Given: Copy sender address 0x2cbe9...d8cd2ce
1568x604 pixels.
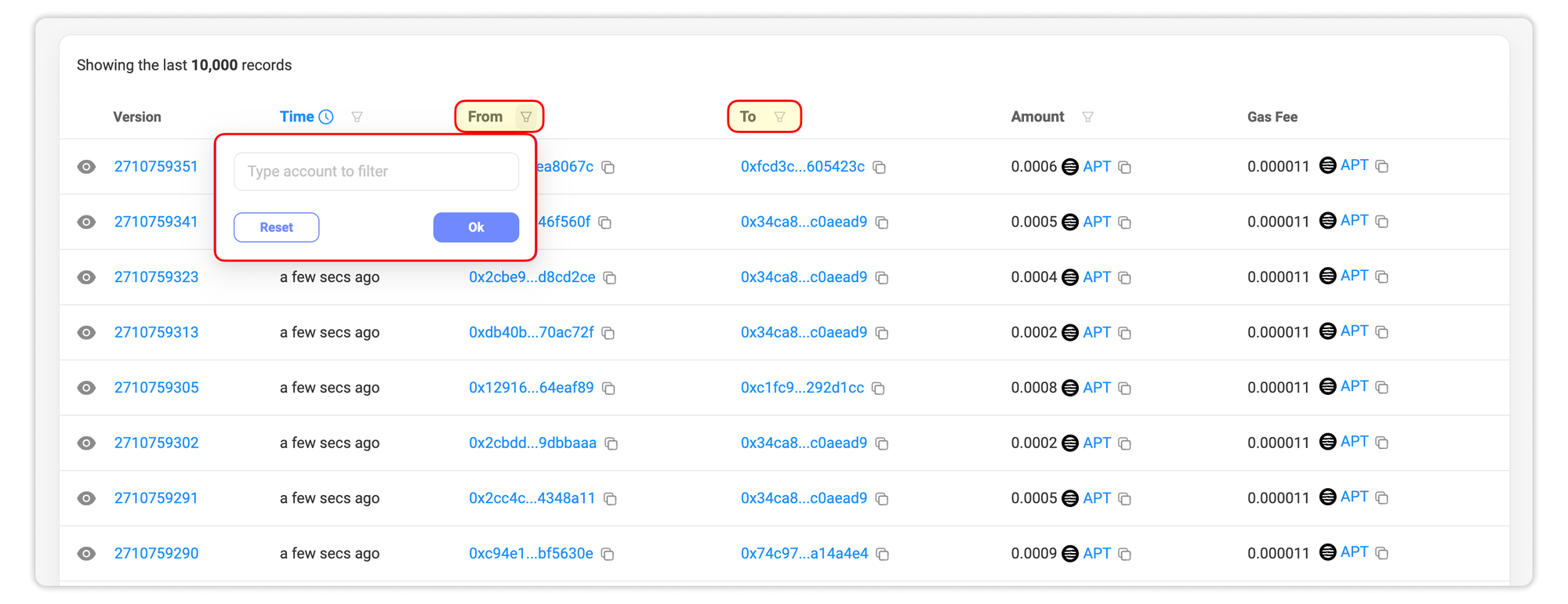Looking at the screenshot, I should (x=610, y=278).
